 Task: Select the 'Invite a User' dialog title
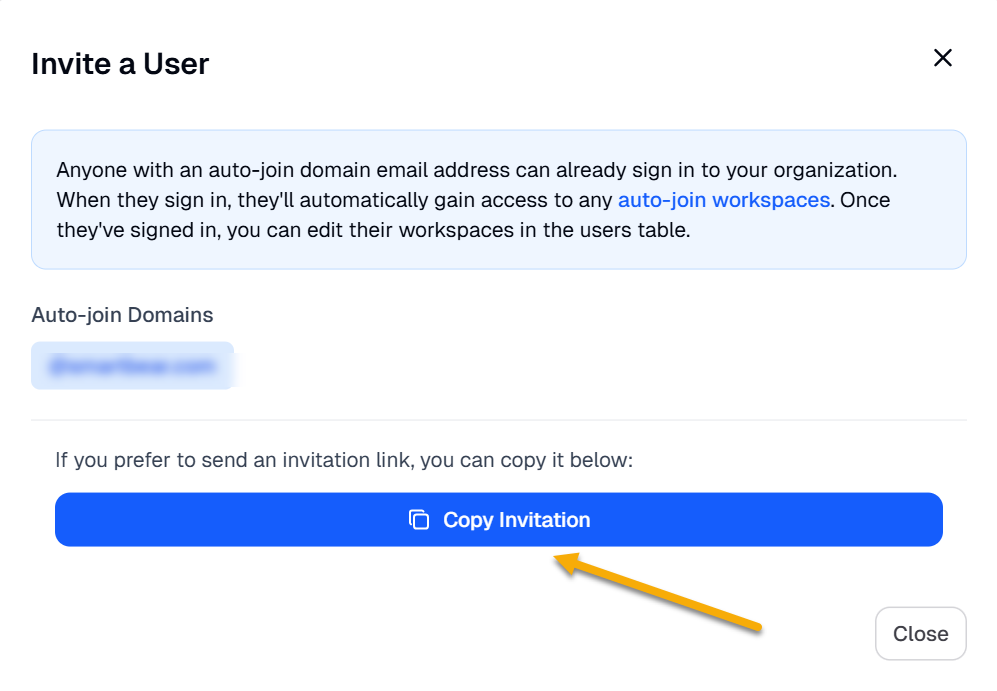pyautogui.click(x=120, y=63)
